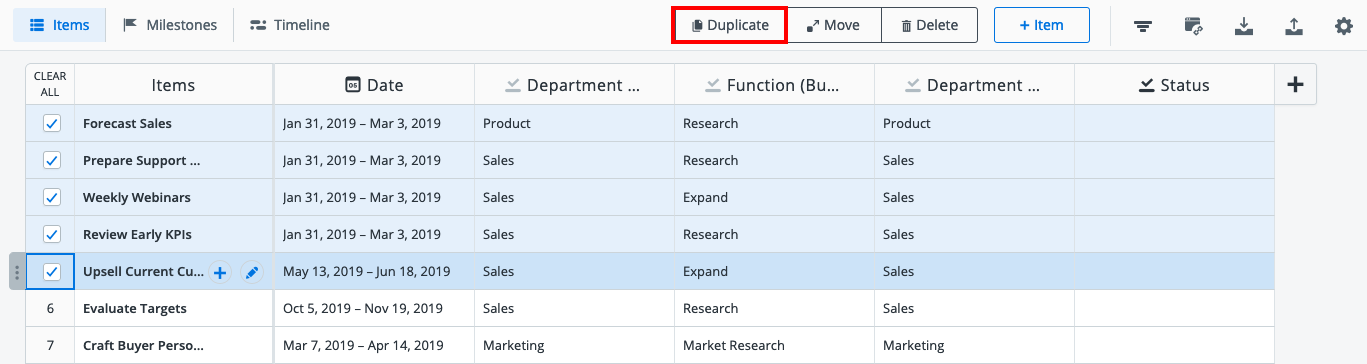Screen dimensions: 1367x364
Task: Open the filter icon in toolbar
Action: click(1142, 26)
